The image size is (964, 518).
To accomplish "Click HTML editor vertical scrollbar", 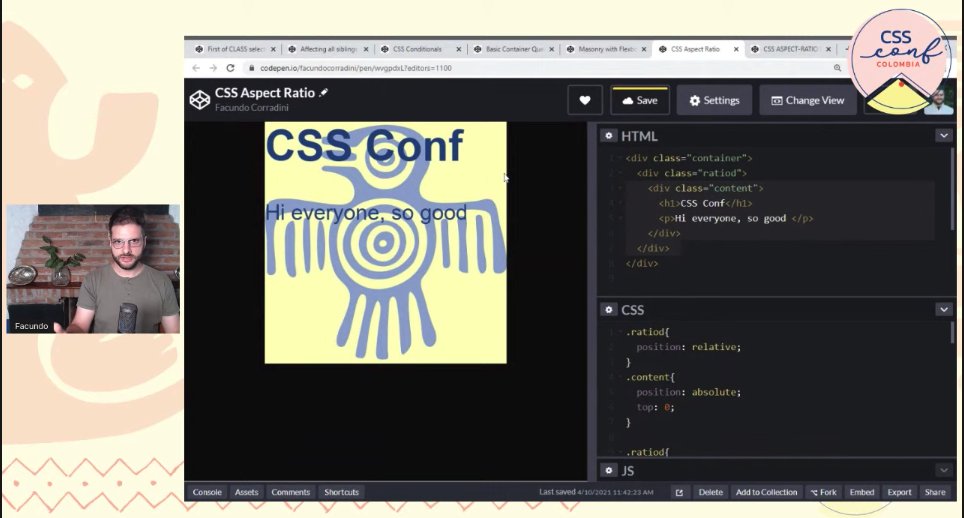I will [x=952, y=188].
